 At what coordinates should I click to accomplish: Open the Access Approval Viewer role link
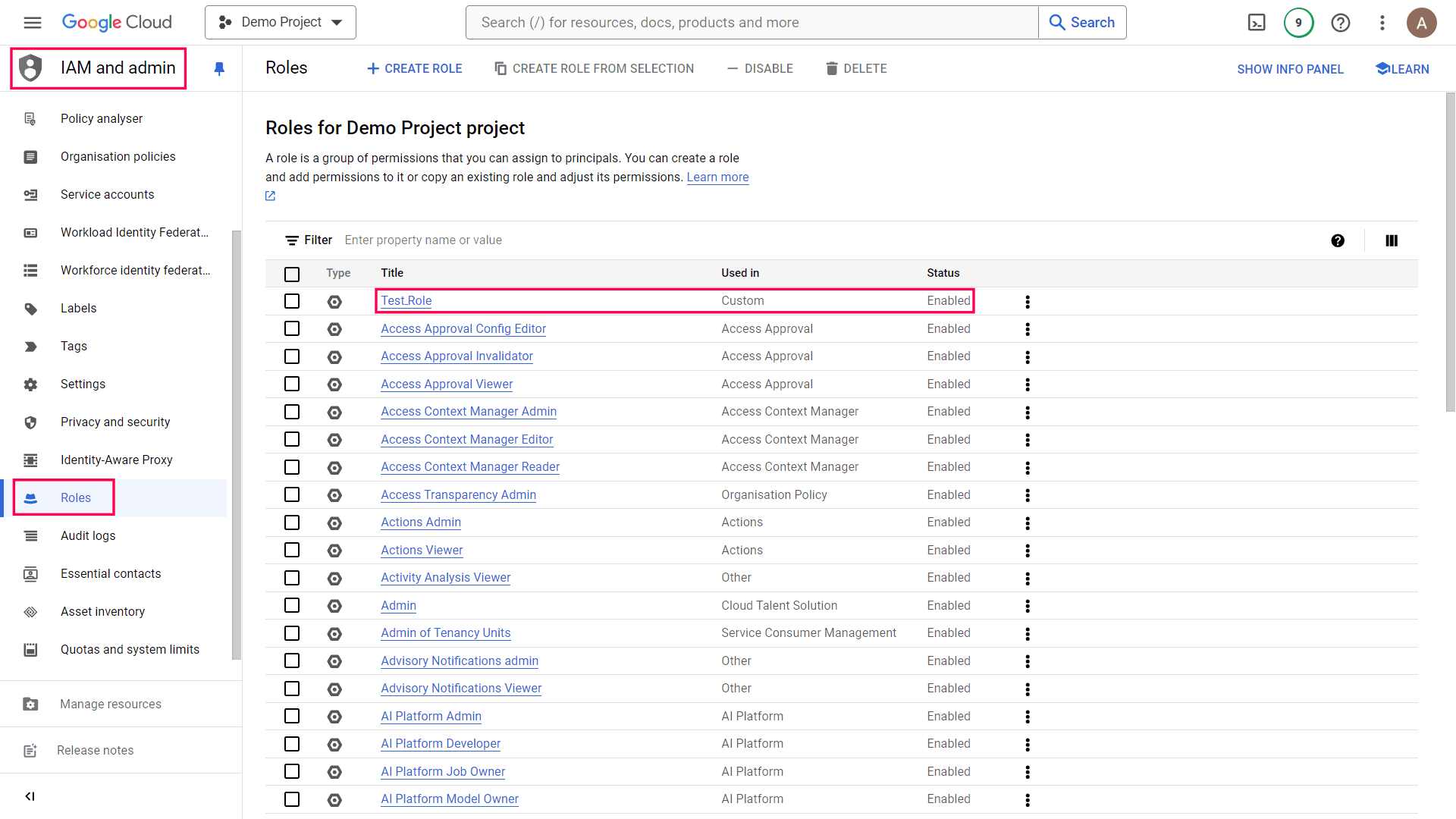point(447,384)
